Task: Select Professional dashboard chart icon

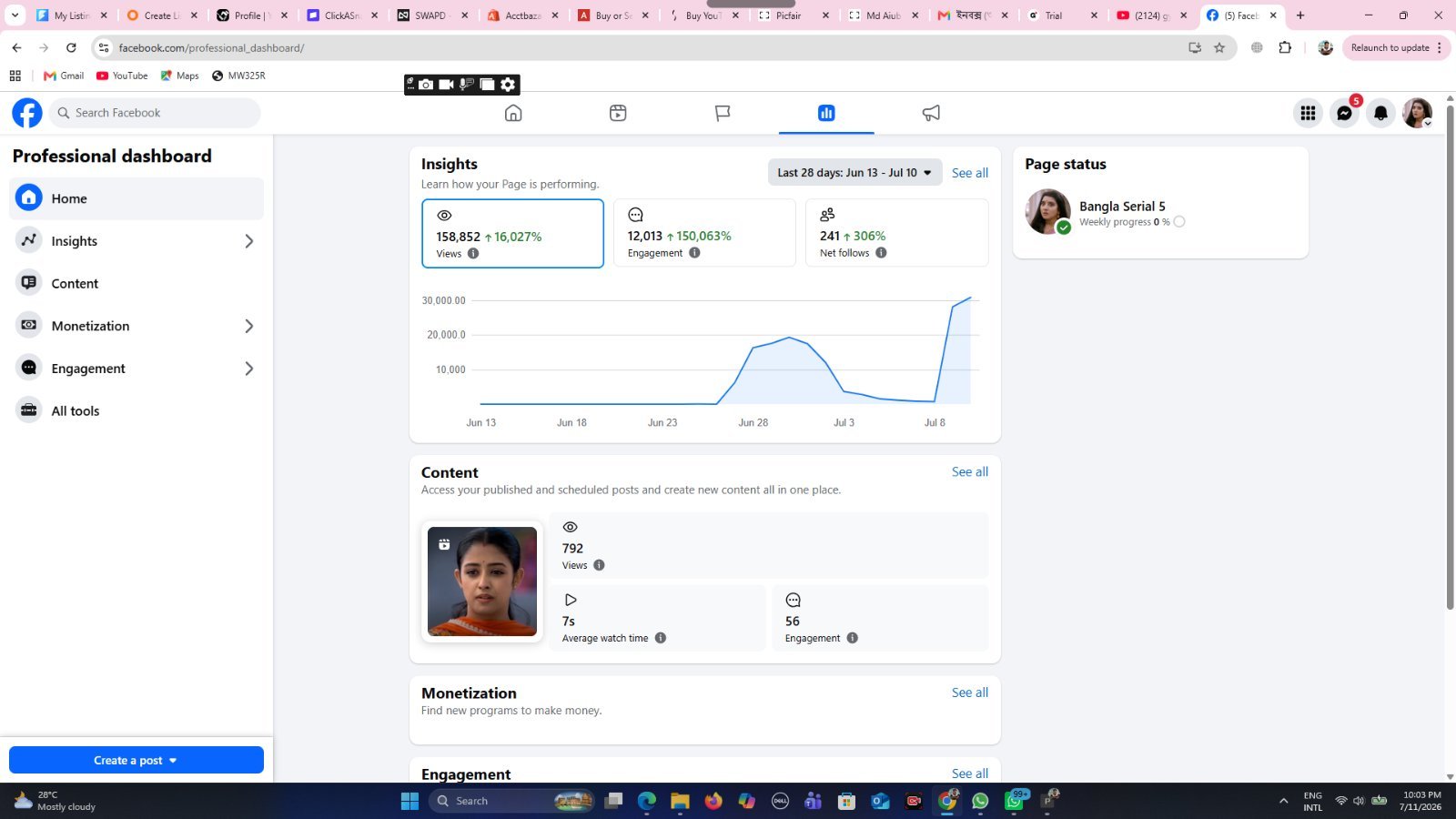Action: (826, 113)
